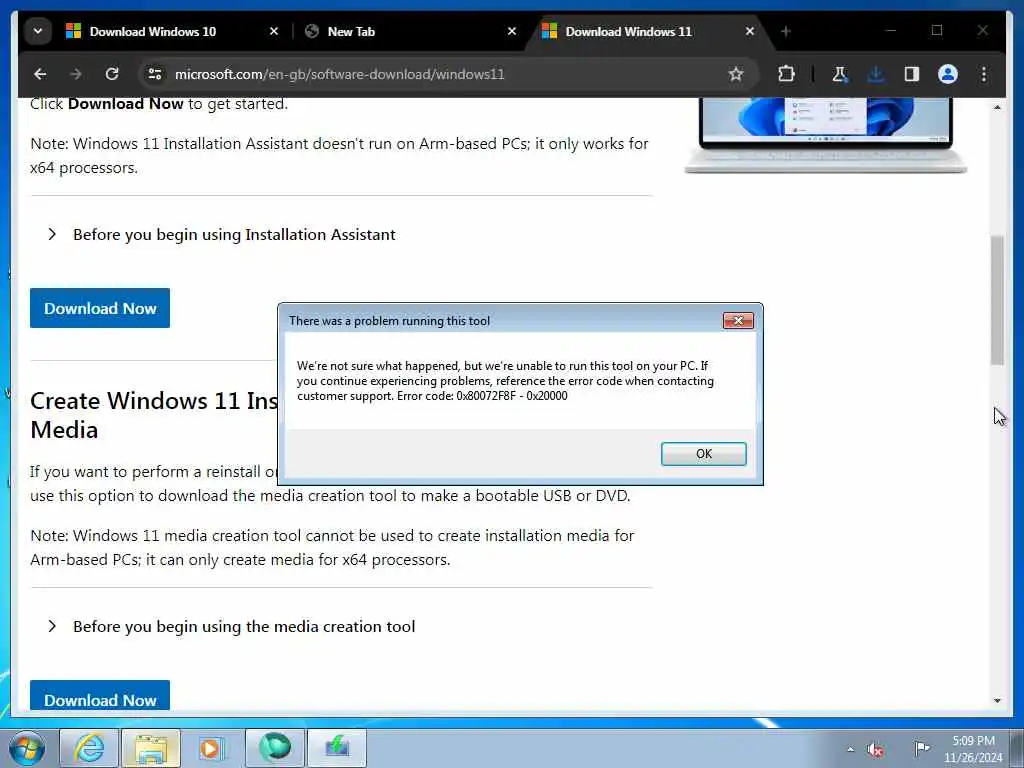The height and width of the screenshot is (768, 1024).
Task: Open Action Center flag icon
Action: (x=922, y=748)
